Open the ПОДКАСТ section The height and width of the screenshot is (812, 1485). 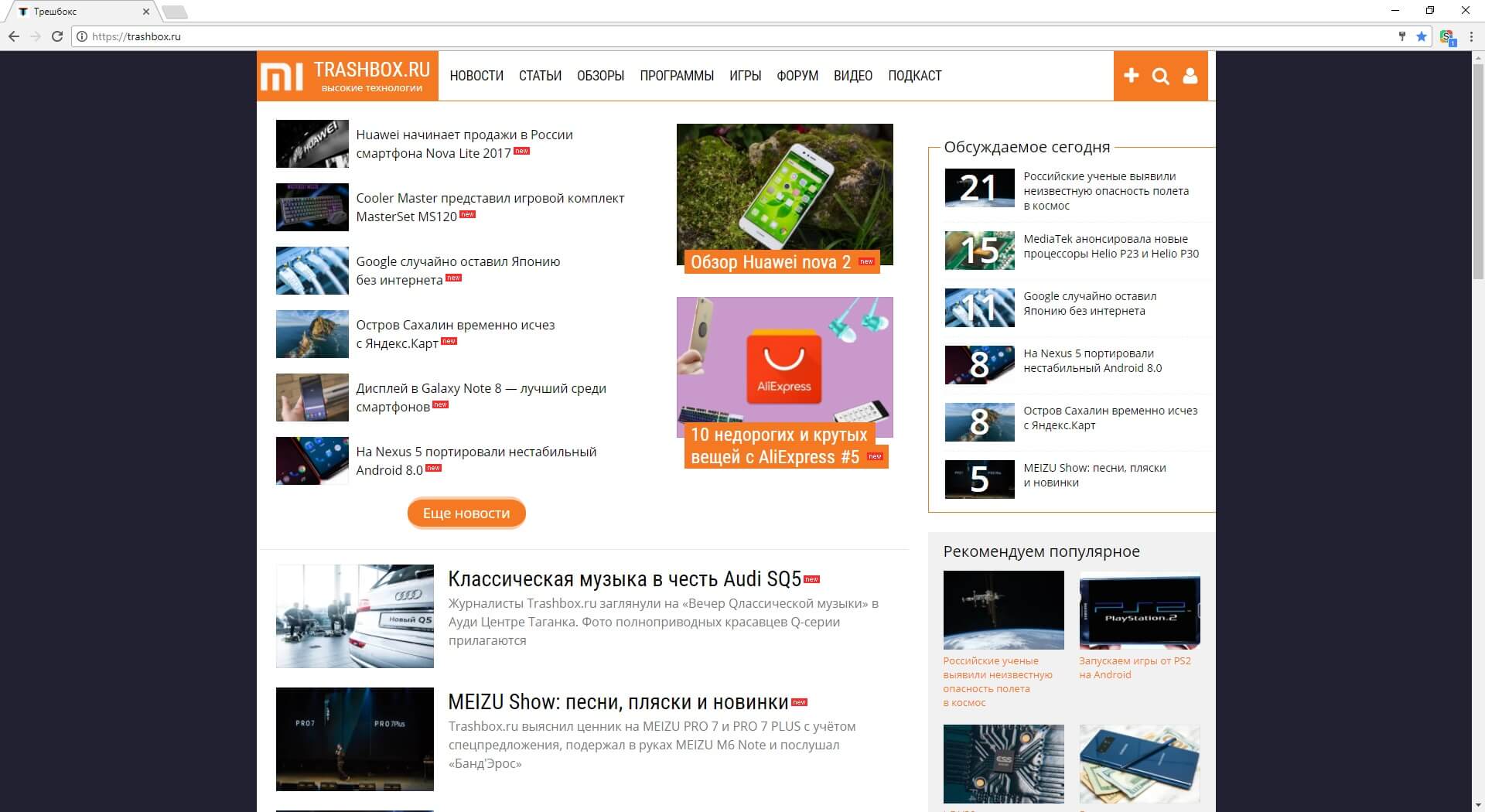914,76
